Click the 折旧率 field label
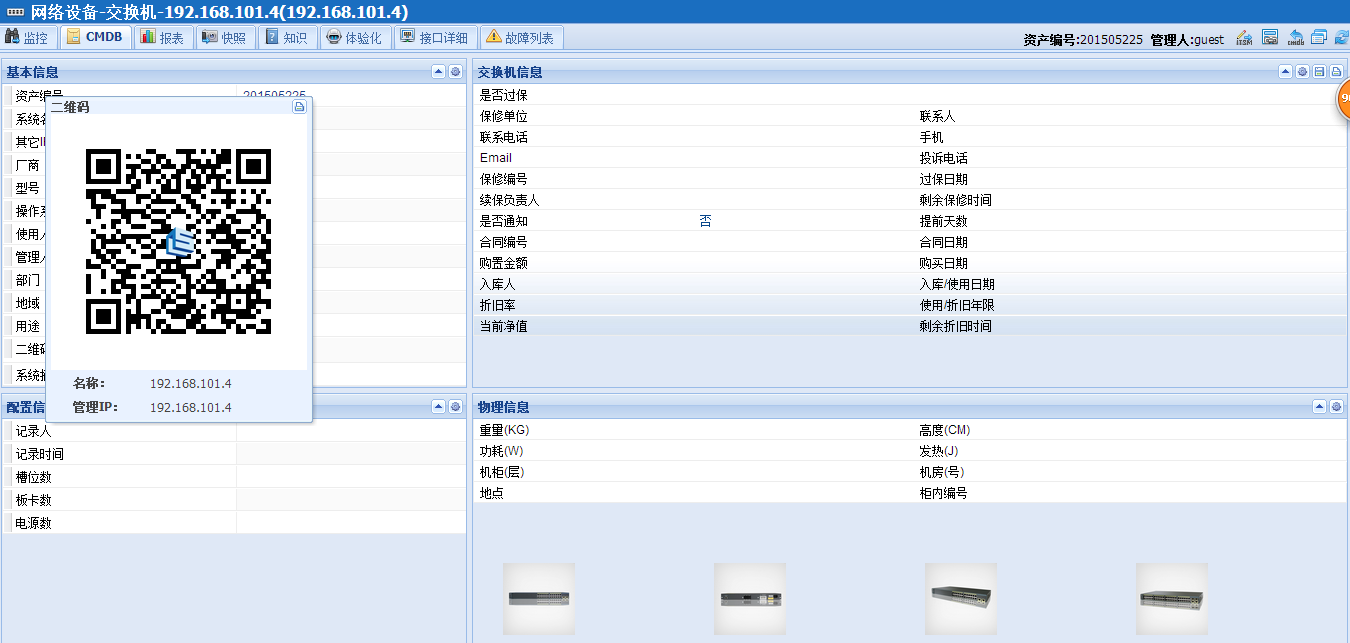 coord(497,305)
